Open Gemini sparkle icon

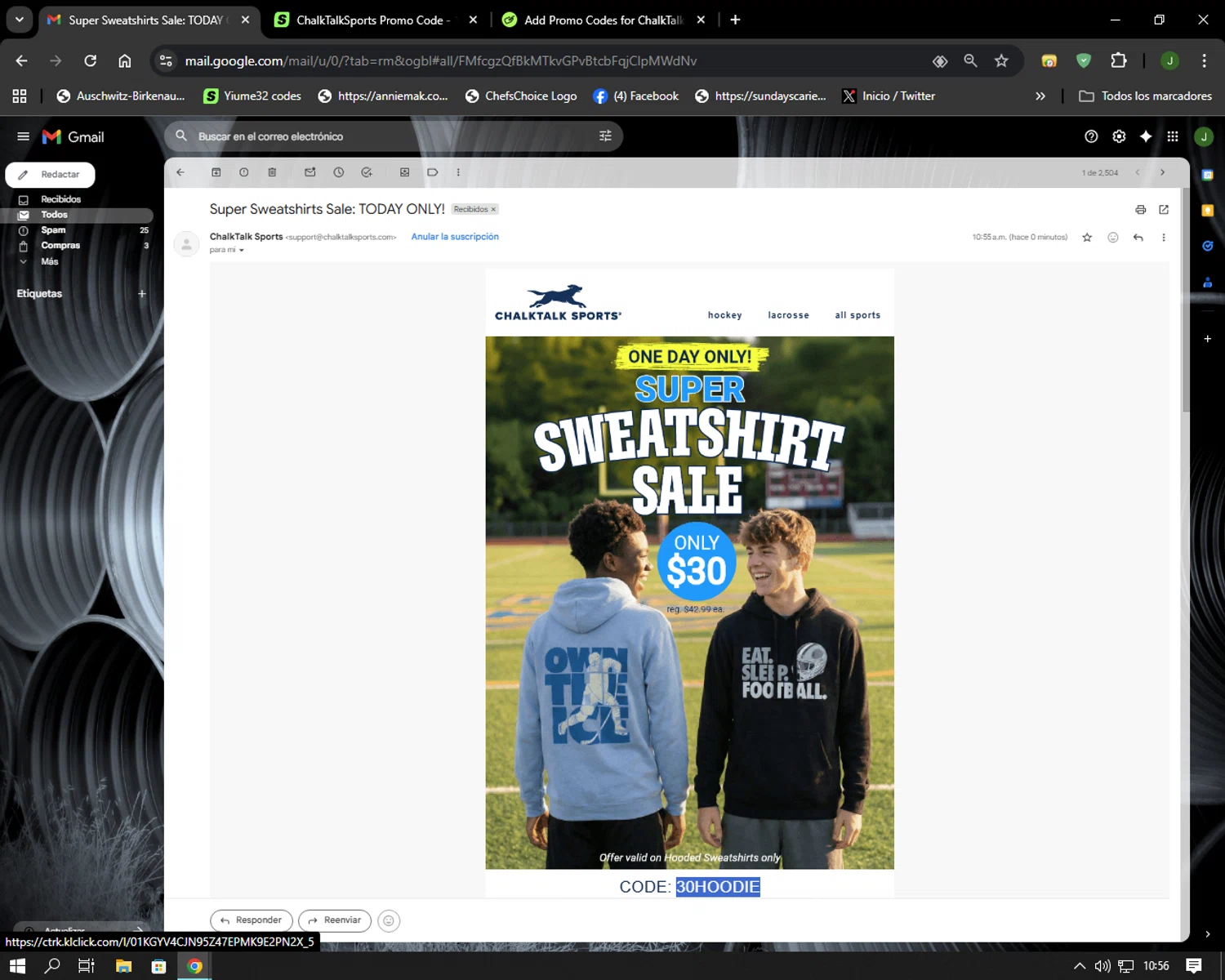pyautogui.click(x=1146, y=136)
